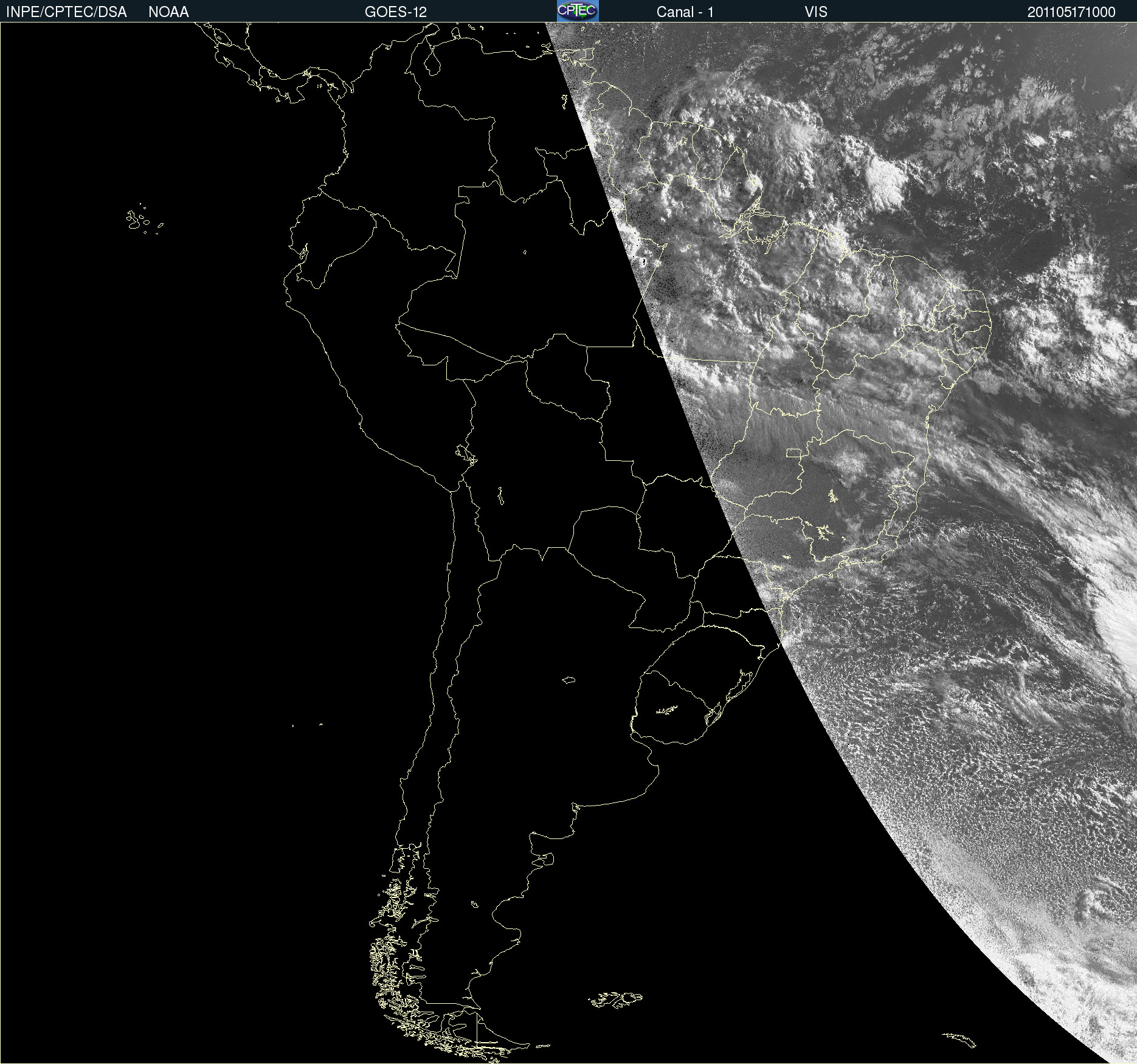This screenshot has width=1137, height=1064.
Task: Click the VIS channel type label
Action: coord(816,12)
